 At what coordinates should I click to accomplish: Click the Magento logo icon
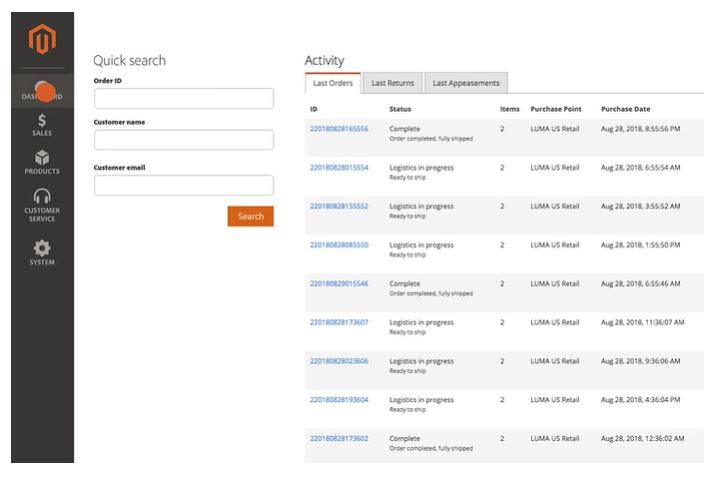pos(42,42)
